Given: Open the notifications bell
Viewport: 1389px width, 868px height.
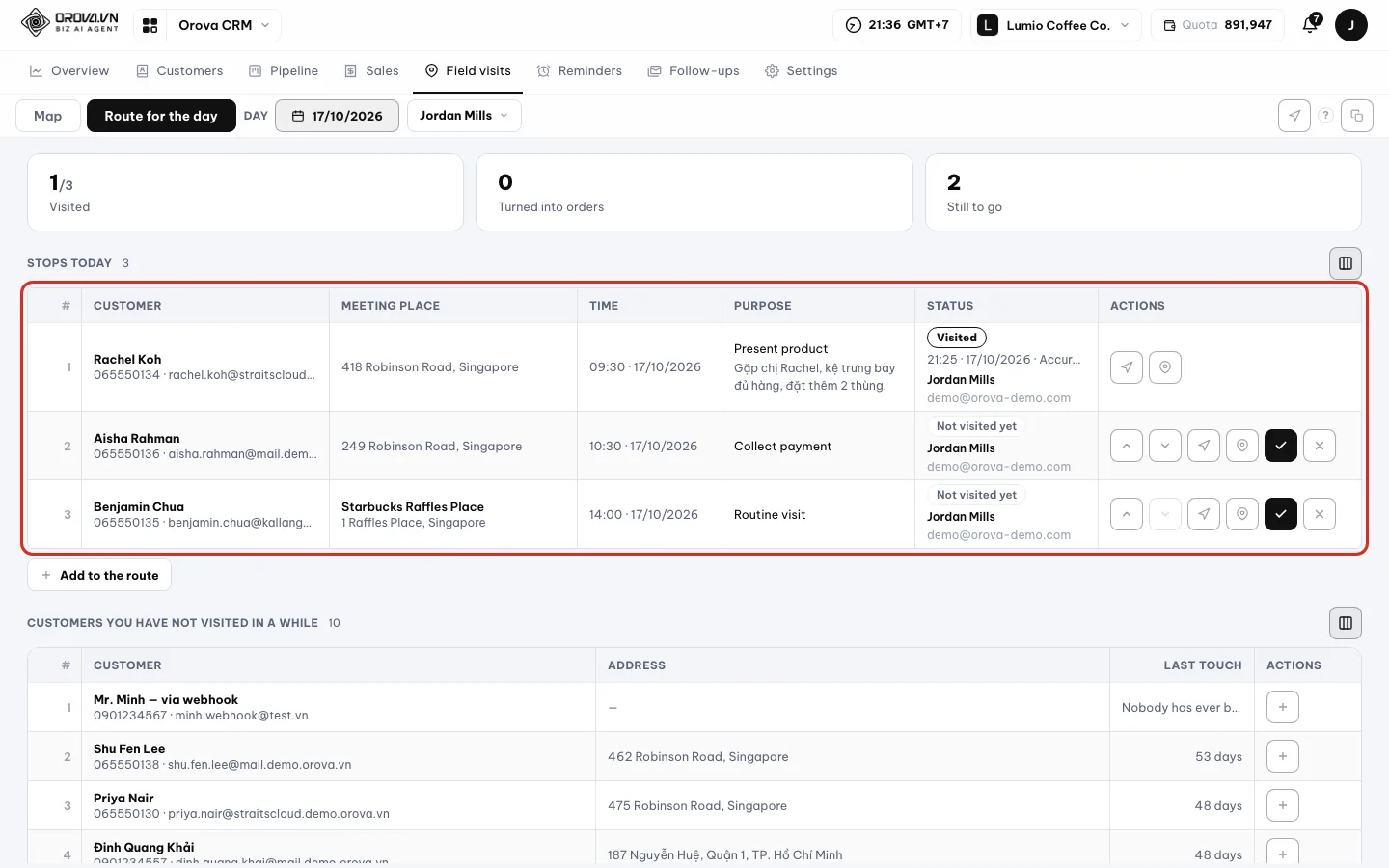Looking at the screenshot, I should [1310, 25].
